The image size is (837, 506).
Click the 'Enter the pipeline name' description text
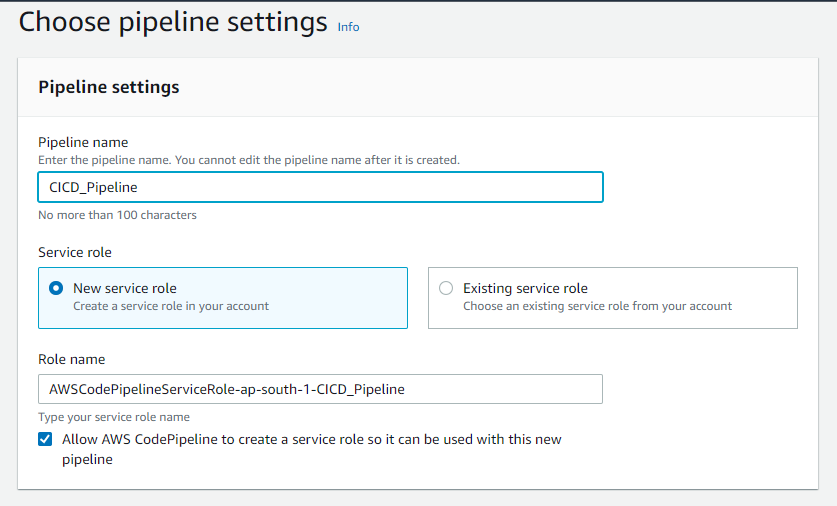tap(249, 160)
